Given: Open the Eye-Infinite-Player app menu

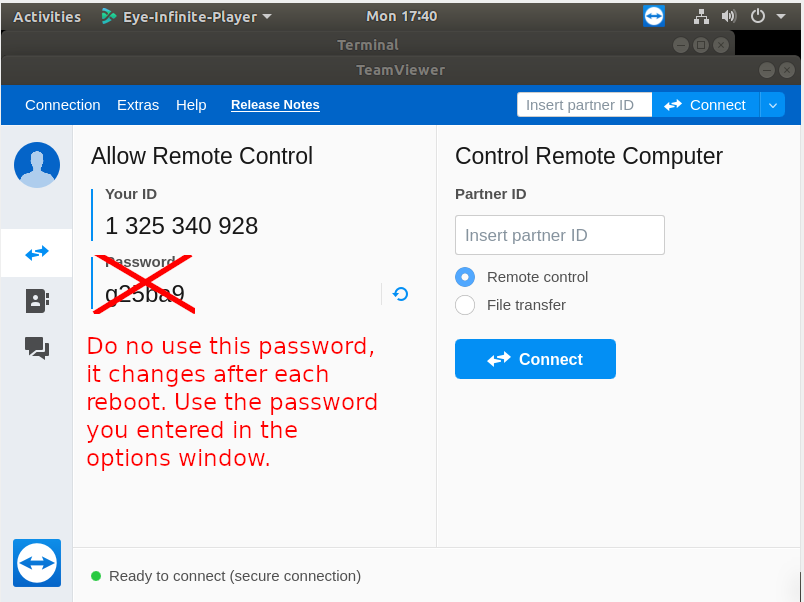Looking at the screenshot, I should click(187, 16).
